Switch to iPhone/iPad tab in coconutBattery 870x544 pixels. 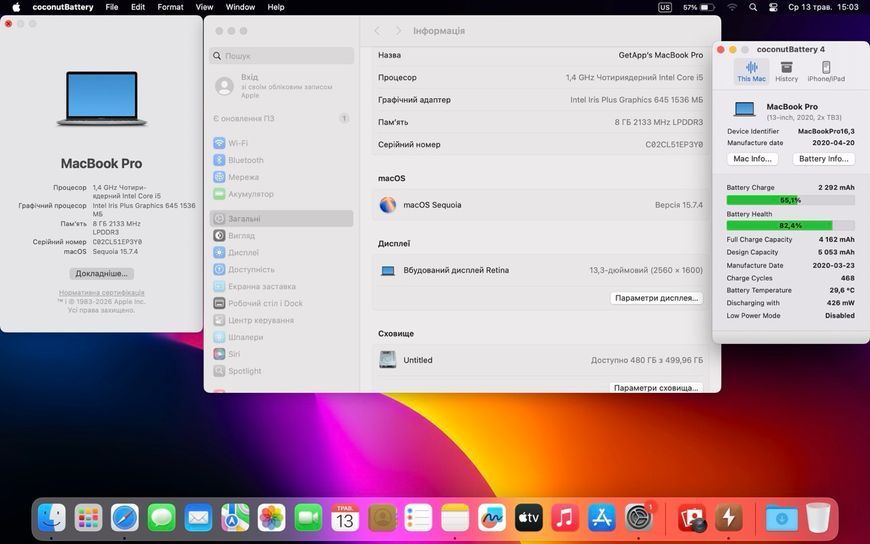[826, 72]
